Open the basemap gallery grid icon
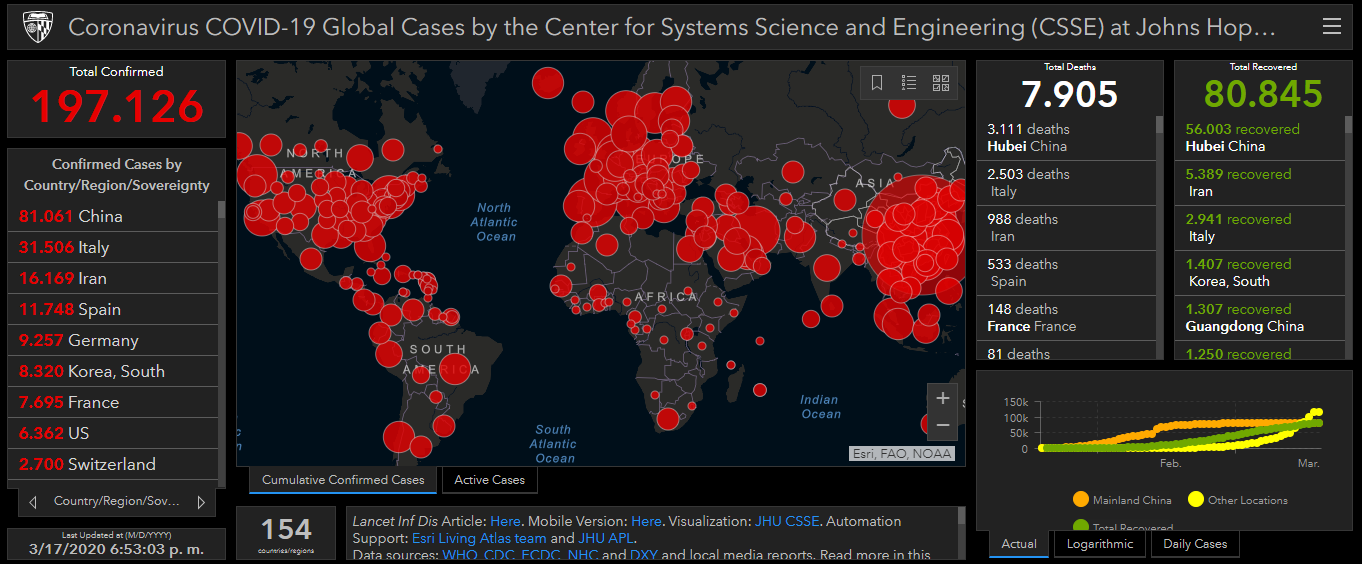 (x=940, y=83)
